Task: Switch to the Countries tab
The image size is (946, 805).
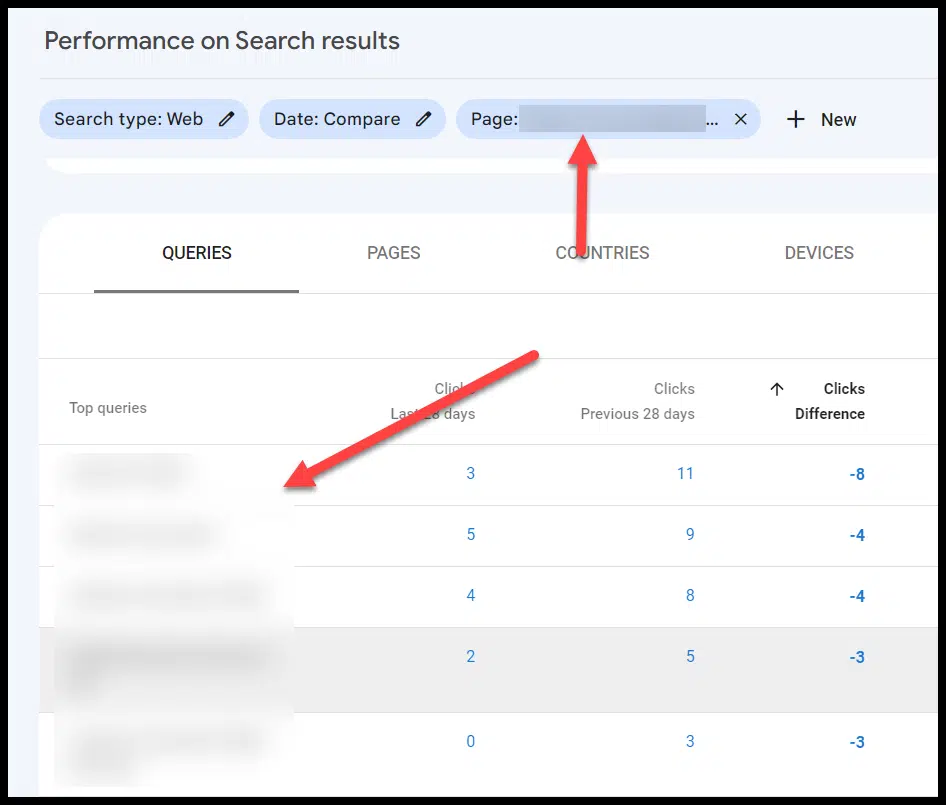Action: (x=602, y=253)
